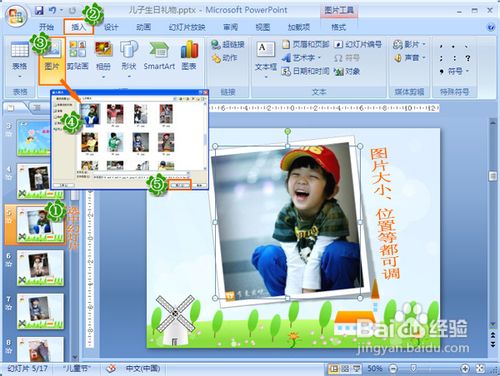
Task: Select the orange 图片大小、位置等都可调 text box
Action: coord(384,213)
